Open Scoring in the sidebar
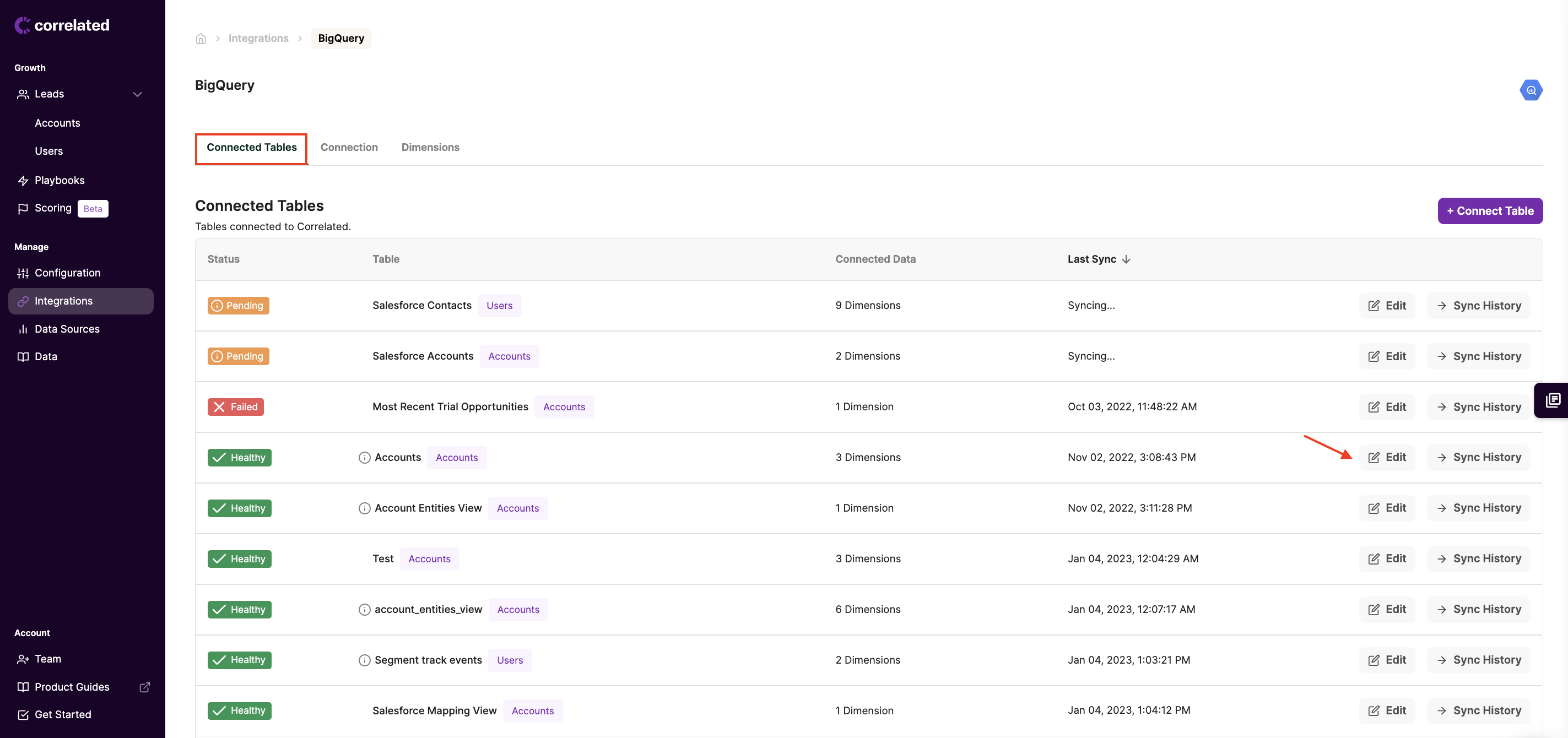The image size is (1568, 738). click(x=53, y=208)
